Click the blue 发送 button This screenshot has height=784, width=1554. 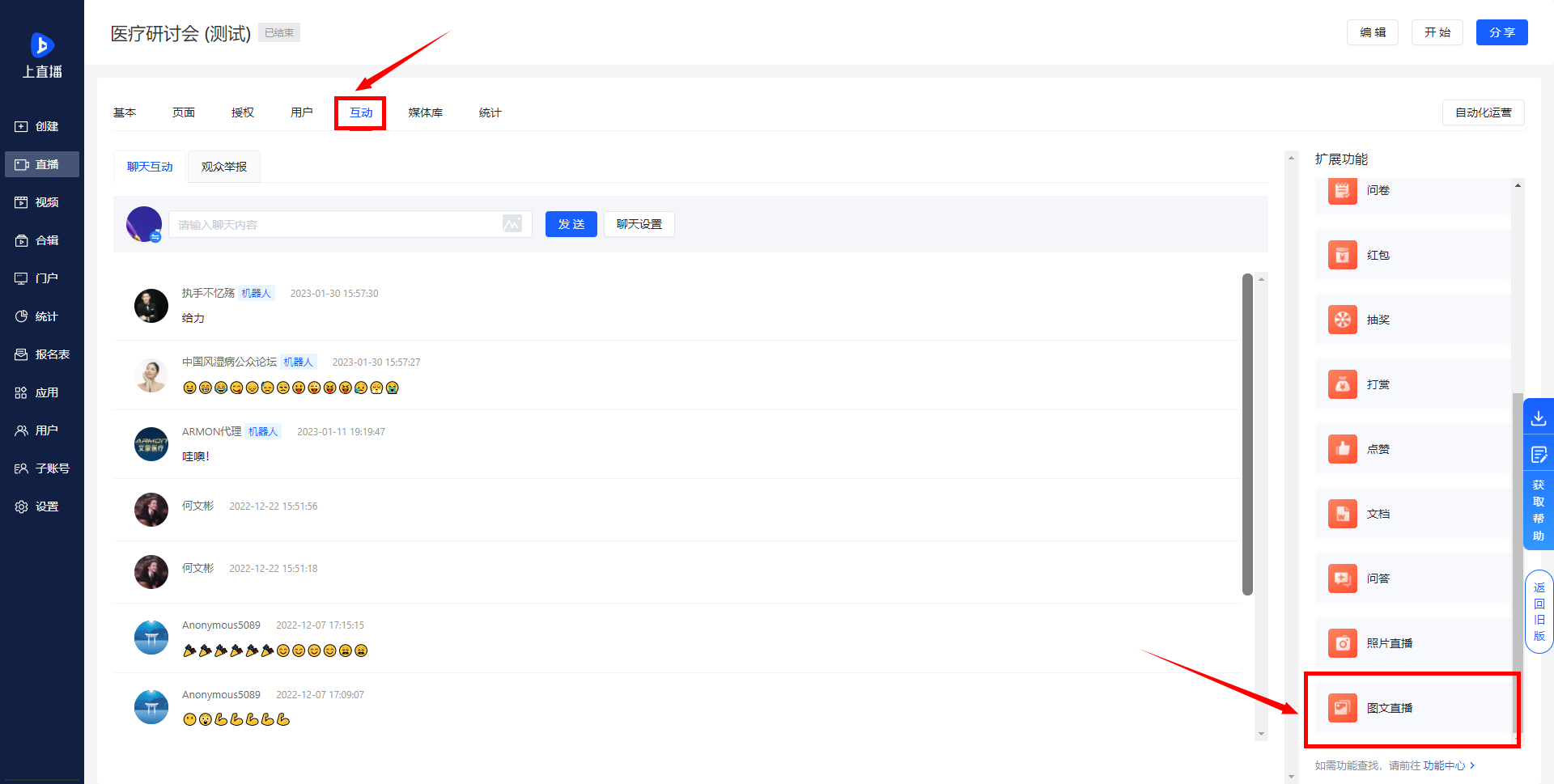571,224
